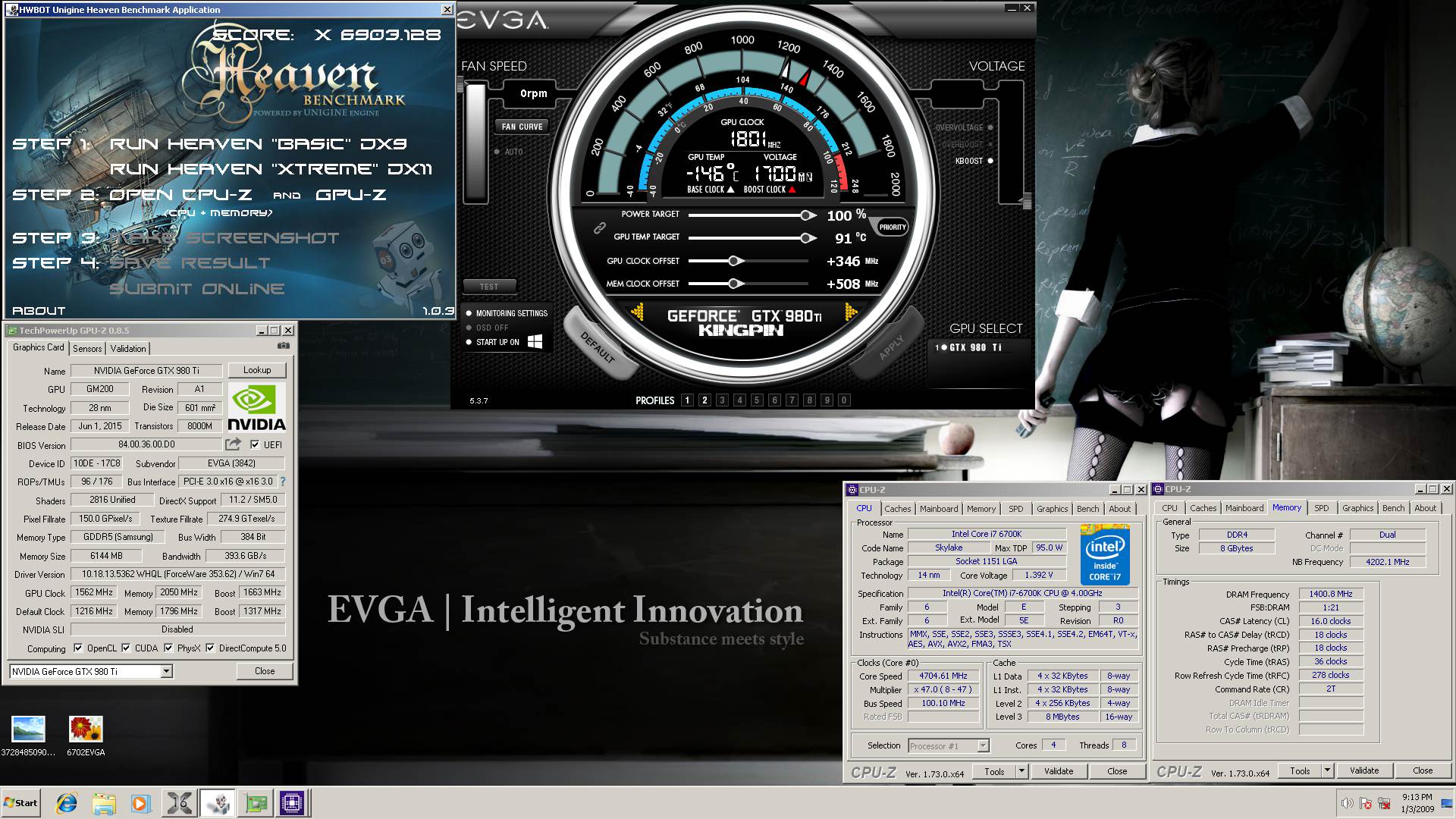
Task: Open the Bench tab in right CPU-Z window
Action: pos(1393,508)
